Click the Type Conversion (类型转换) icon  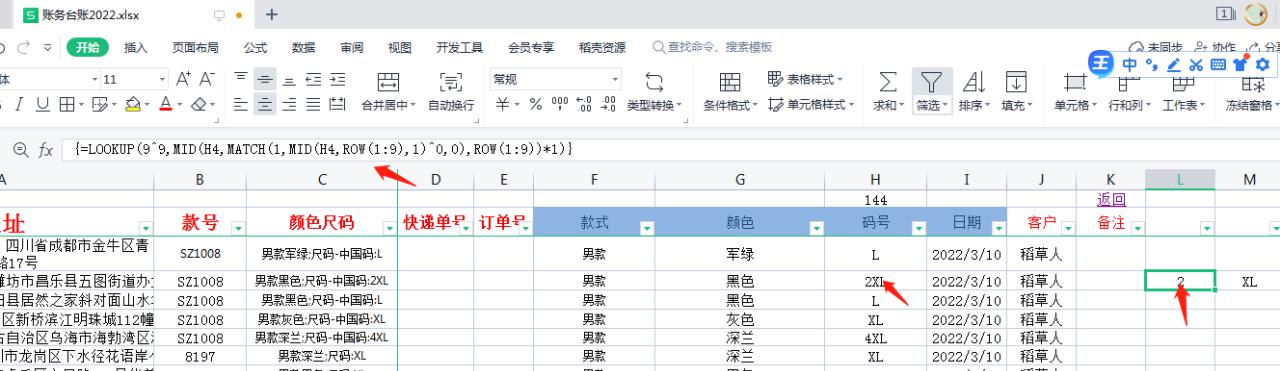[x=654, y=82]
